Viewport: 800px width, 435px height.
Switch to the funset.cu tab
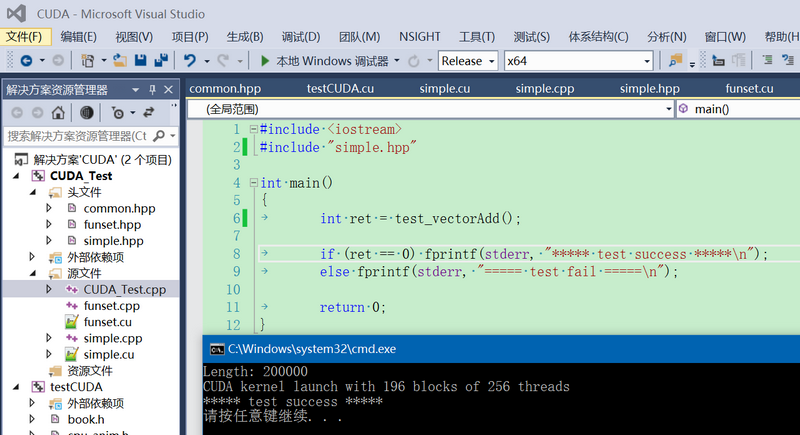749,89
